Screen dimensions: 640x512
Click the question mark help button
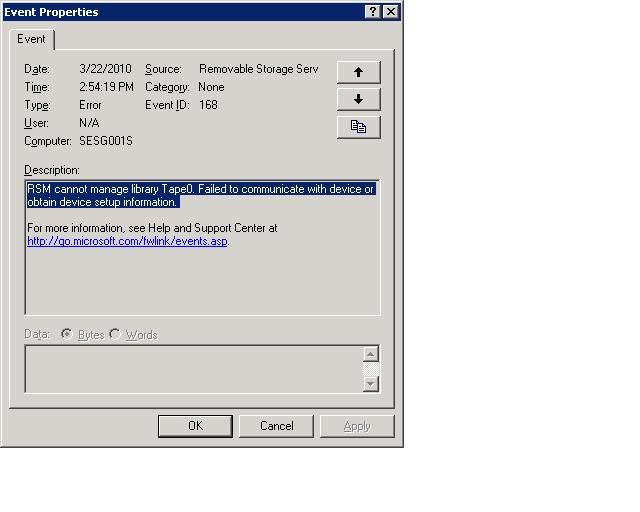[x=373, y=11]
